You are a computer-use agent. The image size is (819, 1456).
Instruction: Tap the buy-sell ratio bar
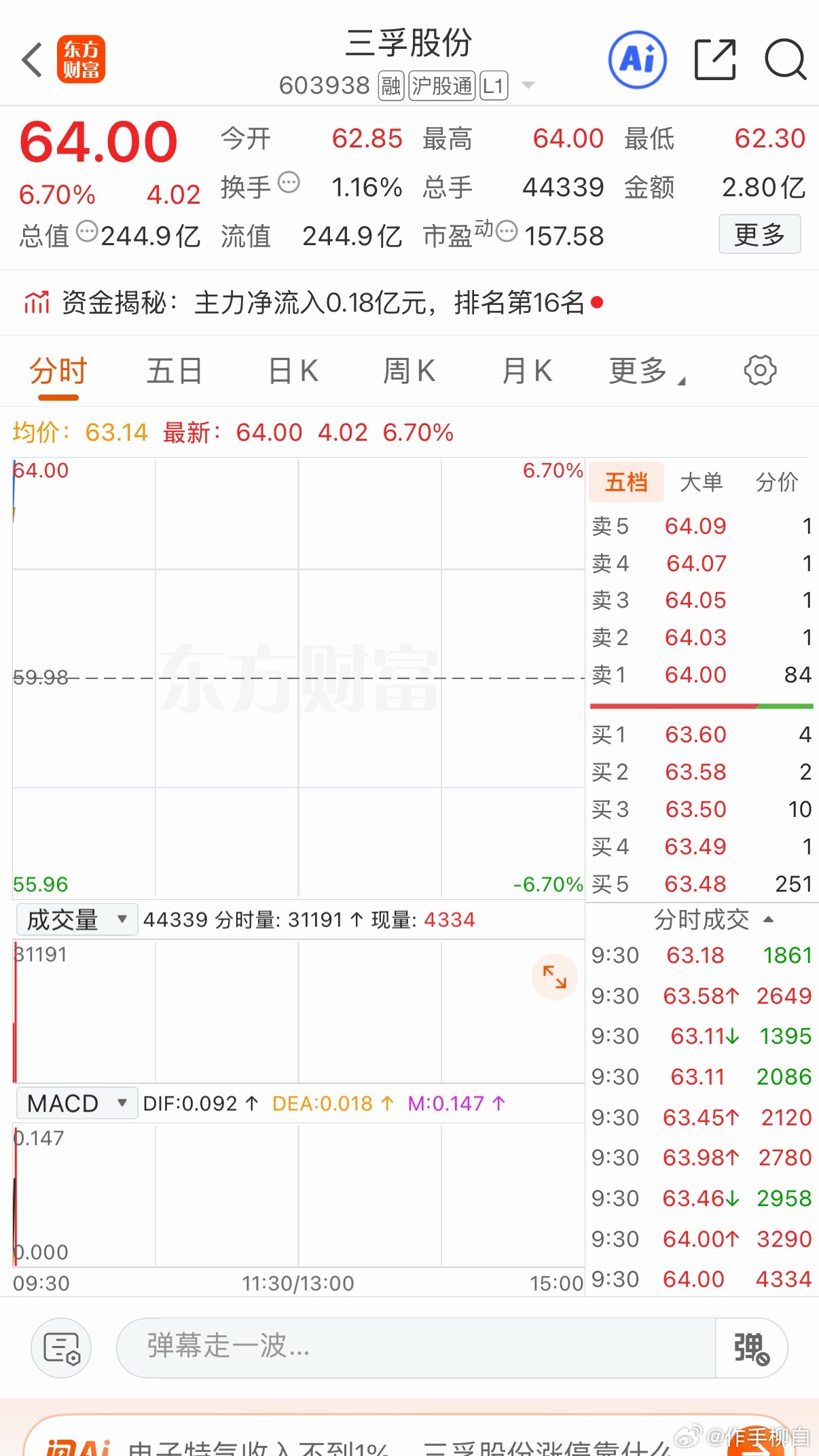pyautogui.click(x=702, y=706)
